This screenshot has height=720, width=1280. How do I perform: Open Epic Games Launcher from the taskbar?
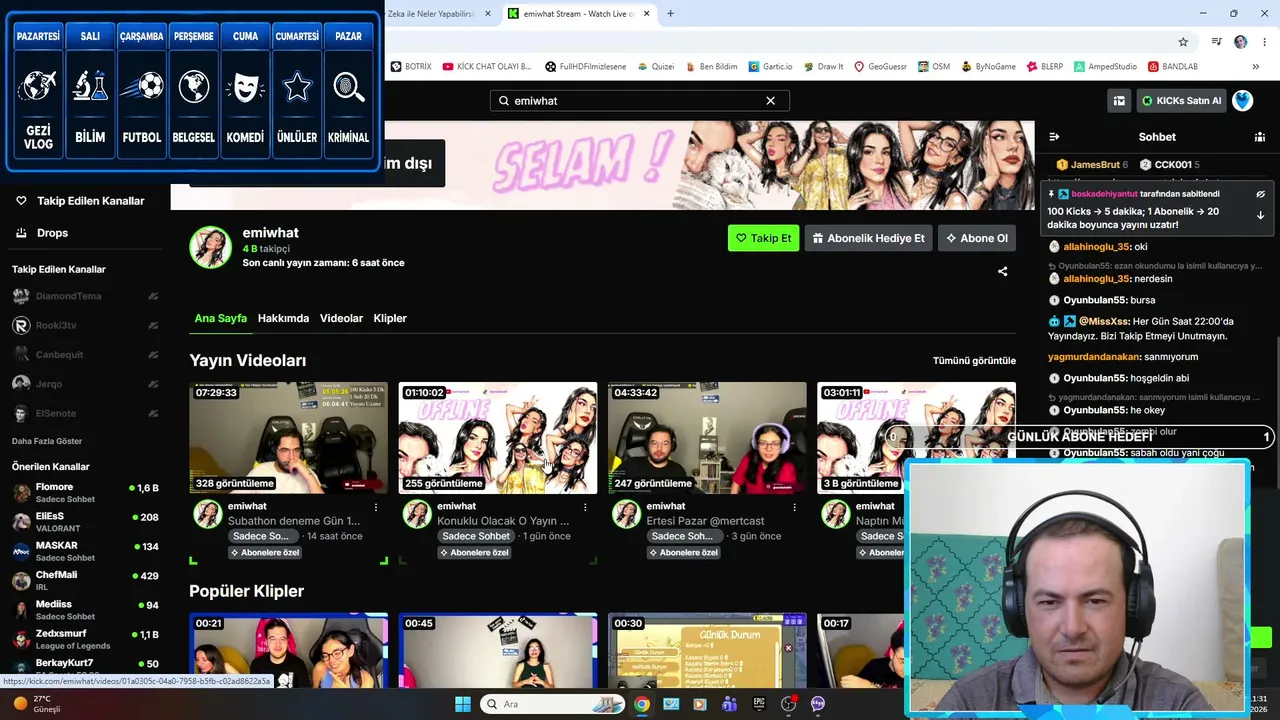(x=759, y=704)
